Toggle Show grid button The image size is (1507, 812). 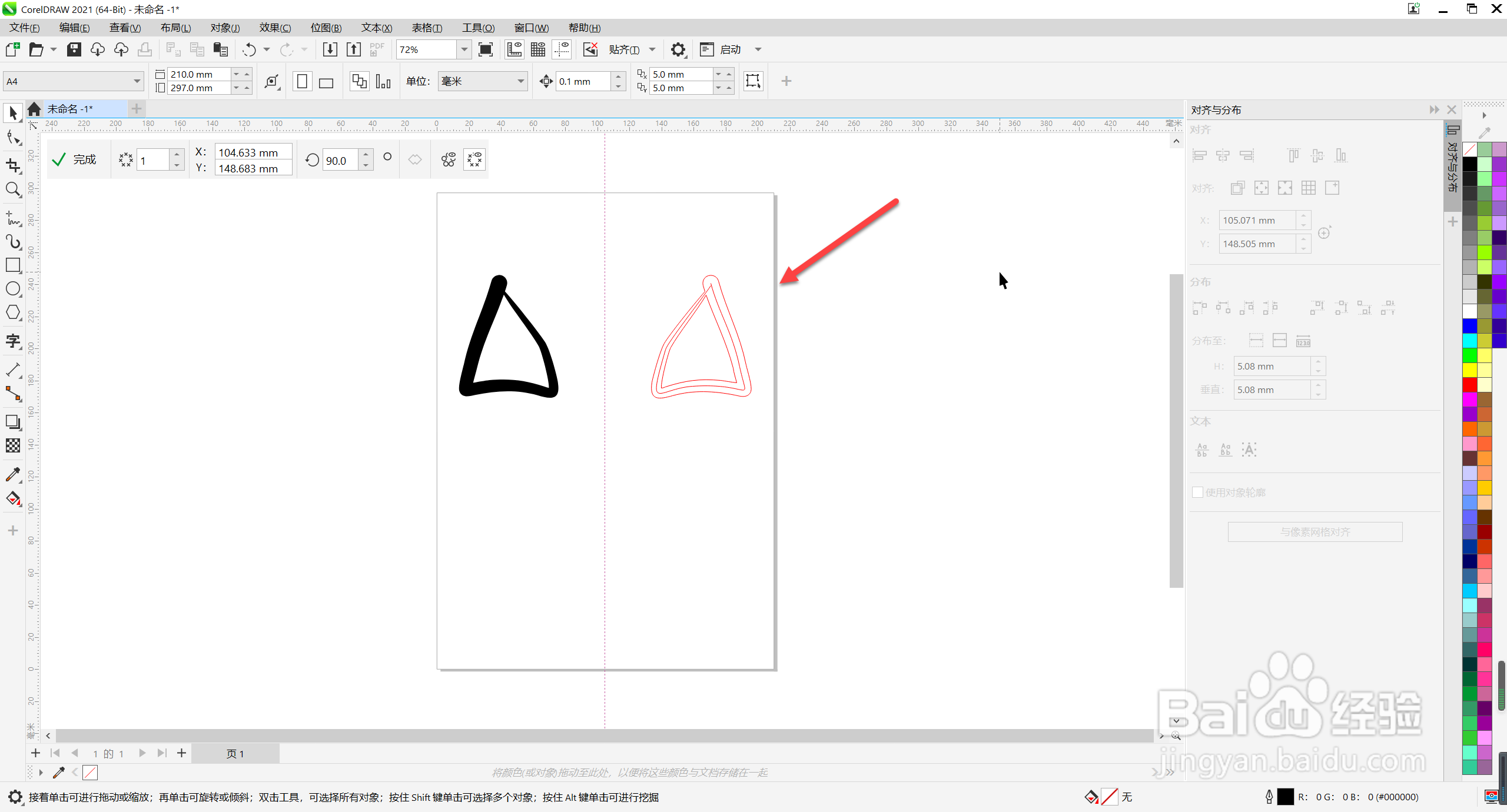click(x=538, y=49)
